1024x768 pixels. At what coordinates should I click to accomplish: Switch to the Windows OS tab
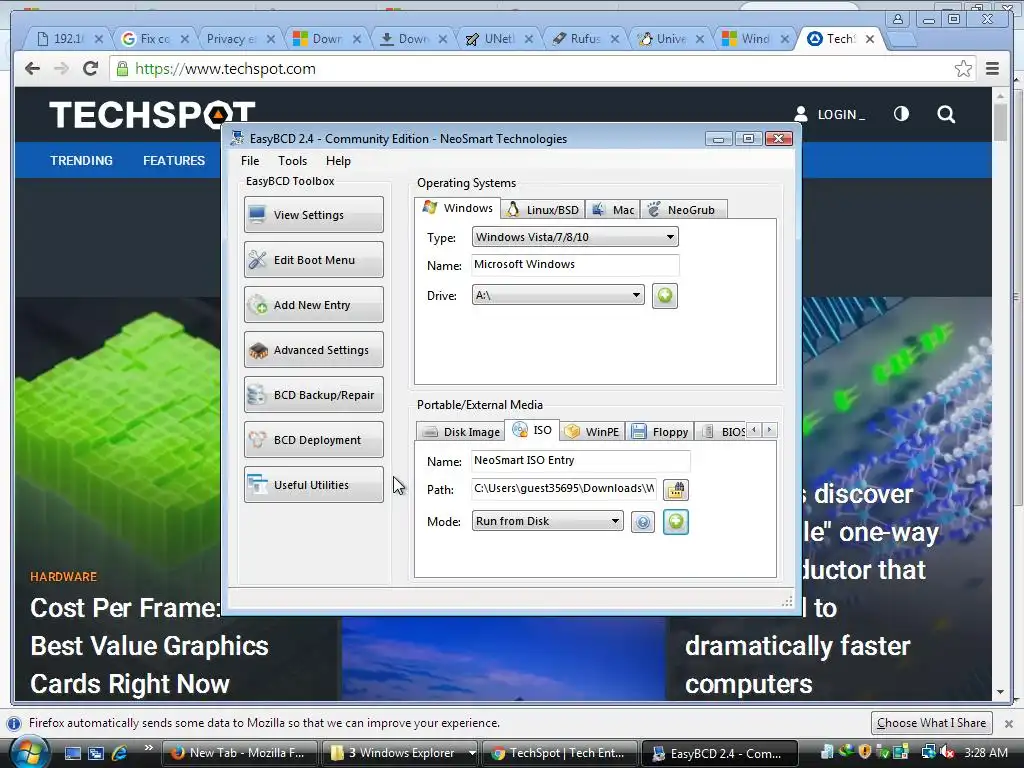(x=458, y=208)
